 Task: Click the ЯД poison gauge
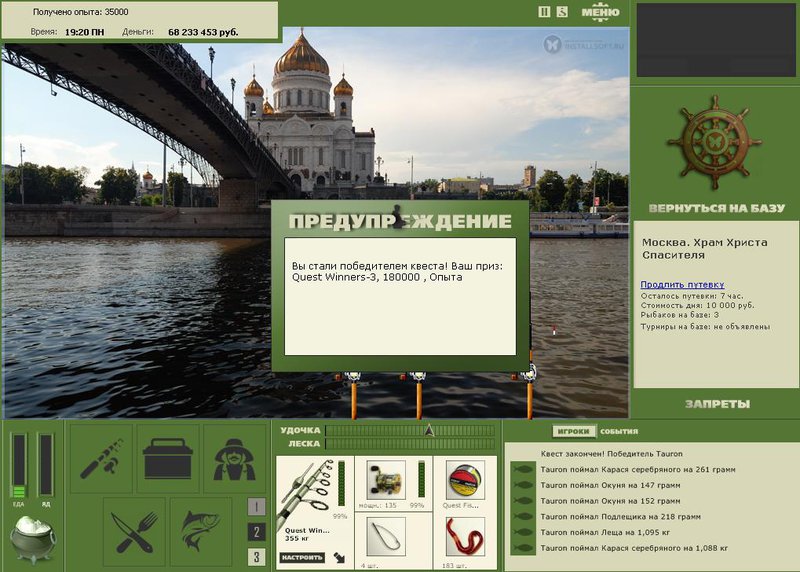click(x=46, y=465)
